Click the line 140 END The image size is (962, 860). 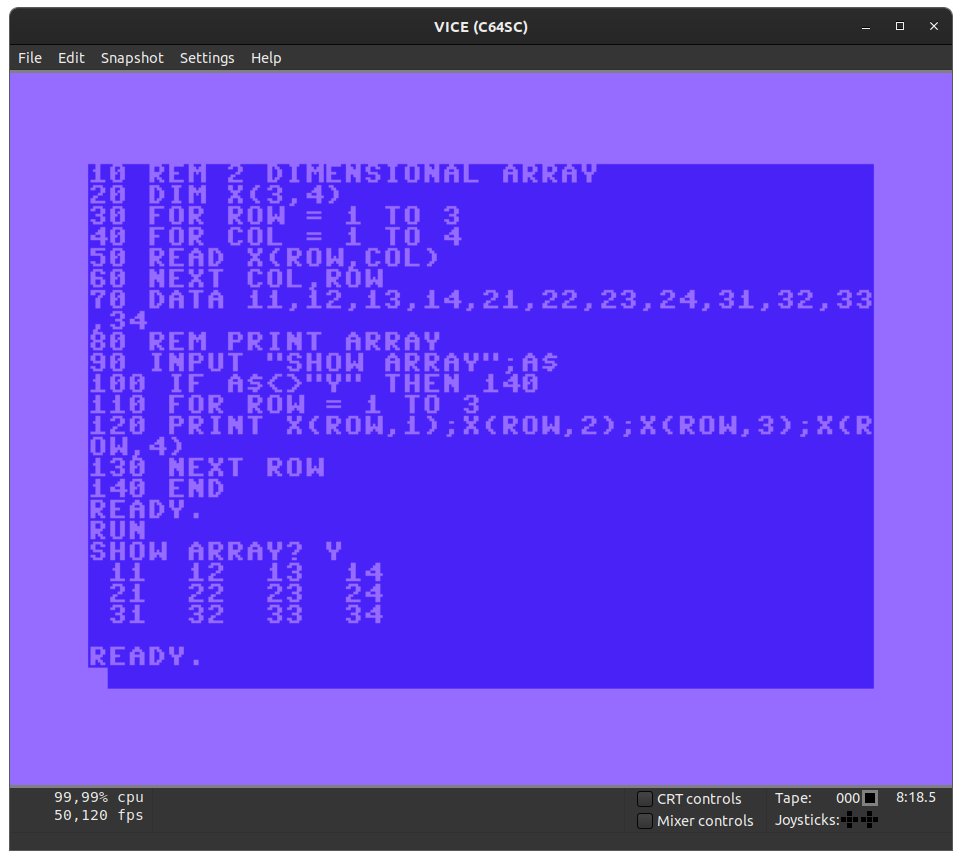click(156, 488)
